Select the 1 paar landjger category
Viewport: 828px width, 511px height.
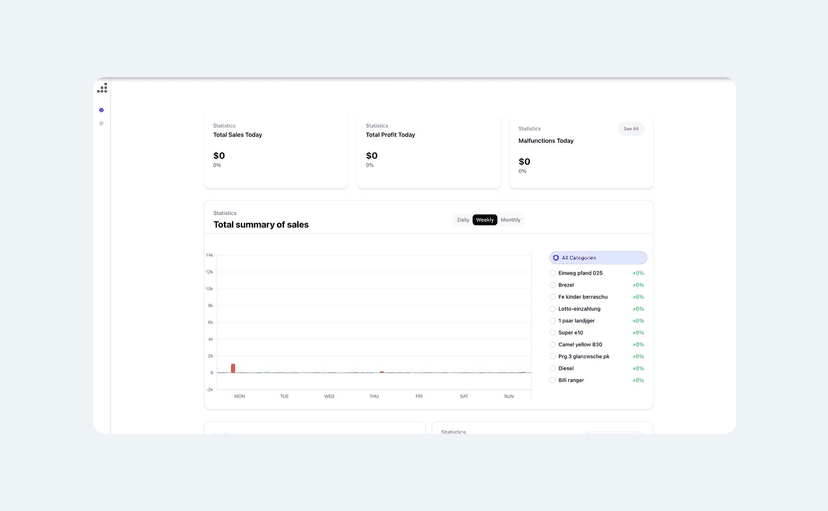pyautogui.click(x=553, y=321)
